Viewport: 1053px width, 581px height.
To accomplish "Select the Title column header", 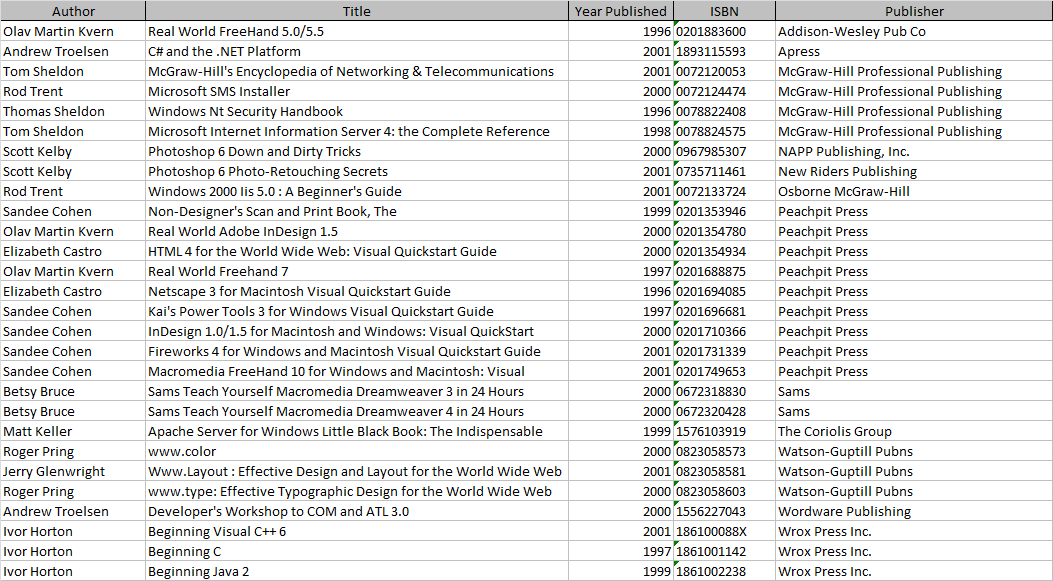I will coord(357,11).
